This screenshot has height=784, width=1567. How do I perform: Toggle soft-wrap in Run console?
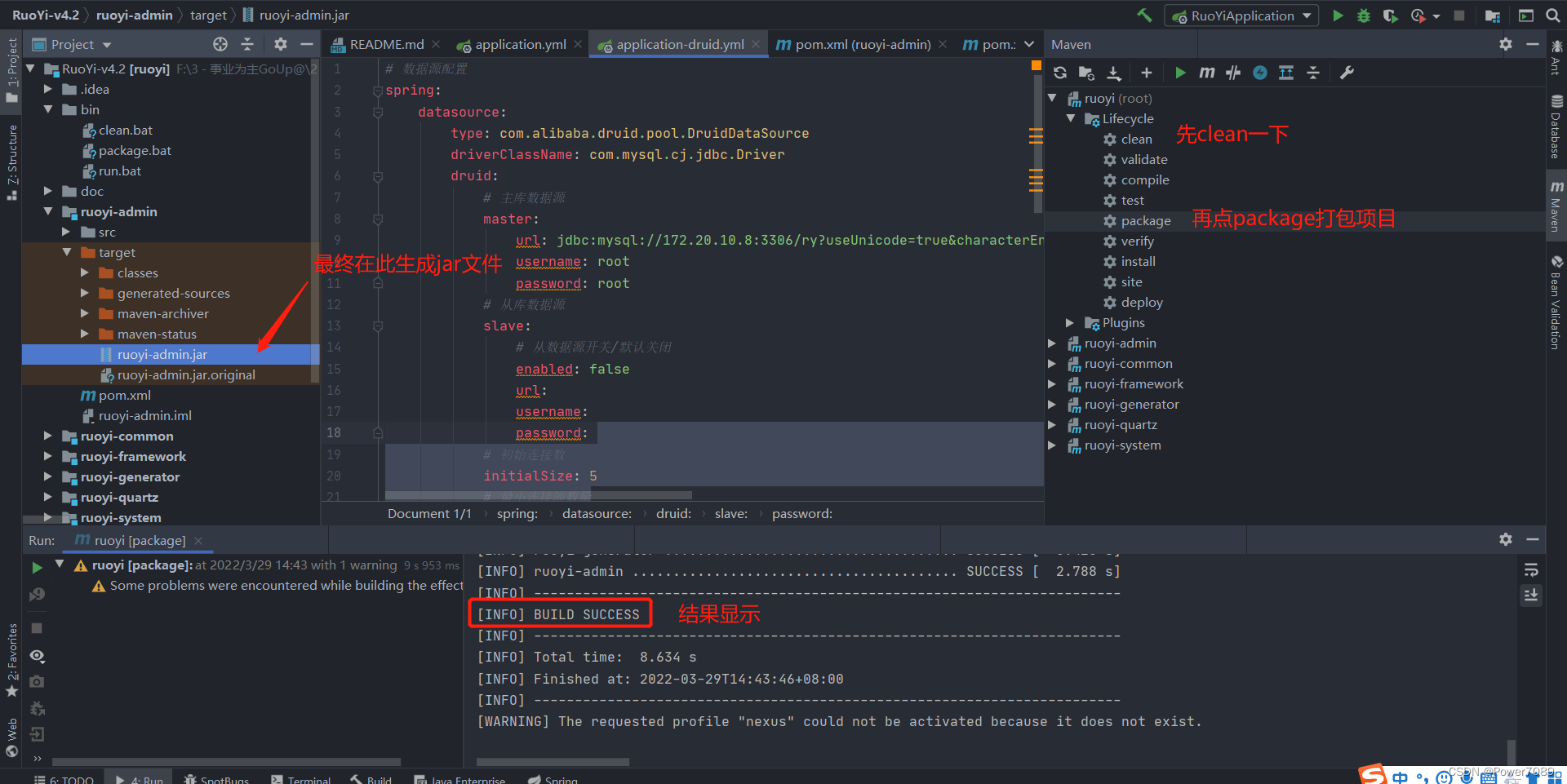1531,569
